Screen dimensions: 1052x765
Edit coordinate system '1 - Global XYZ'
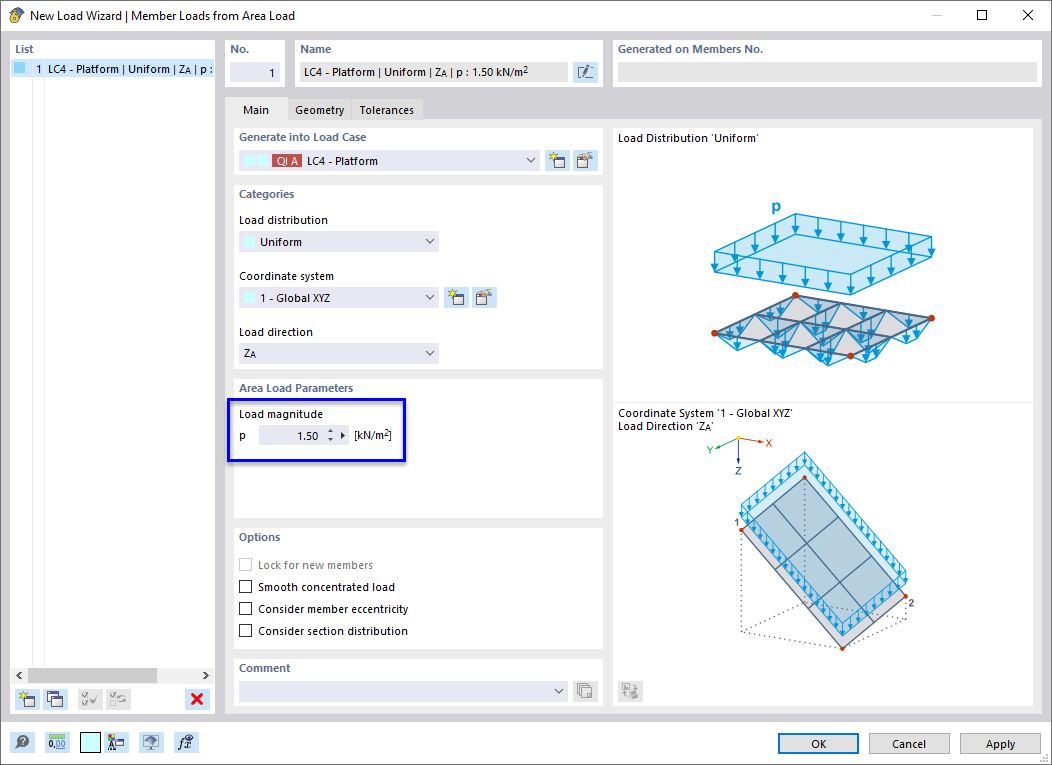tap(484, 297)
